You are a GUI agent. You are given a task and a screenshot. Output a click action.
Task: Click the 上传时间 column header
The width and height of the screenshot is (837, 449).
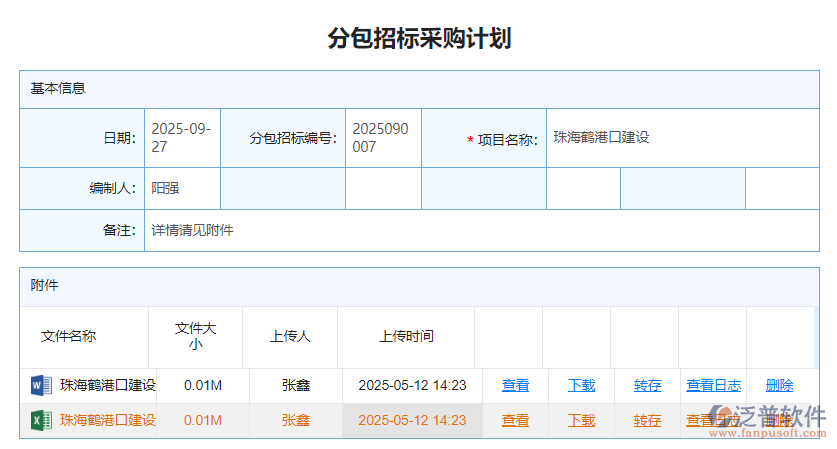pos(406,336)
